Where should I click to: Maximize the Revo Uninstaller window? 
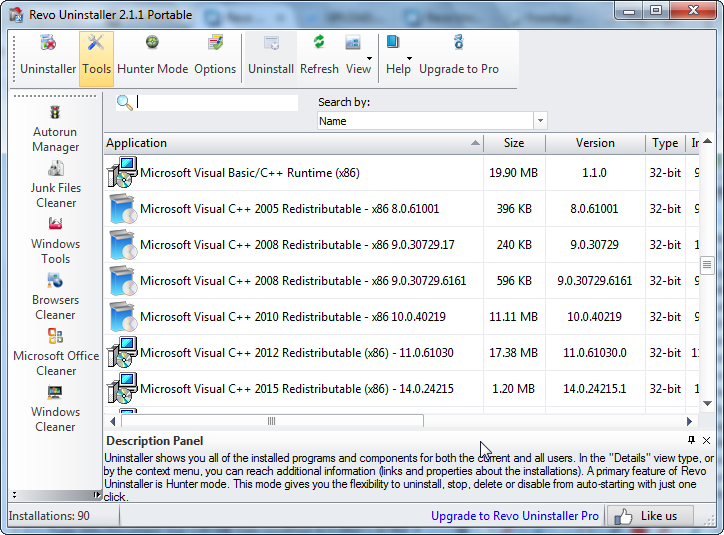point(656,10)
